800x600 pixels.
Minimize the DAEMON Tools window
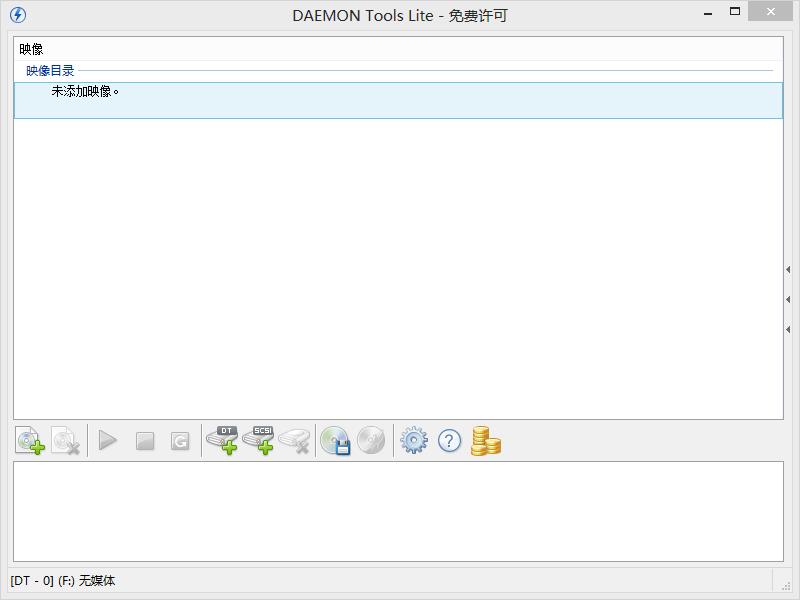708,14
